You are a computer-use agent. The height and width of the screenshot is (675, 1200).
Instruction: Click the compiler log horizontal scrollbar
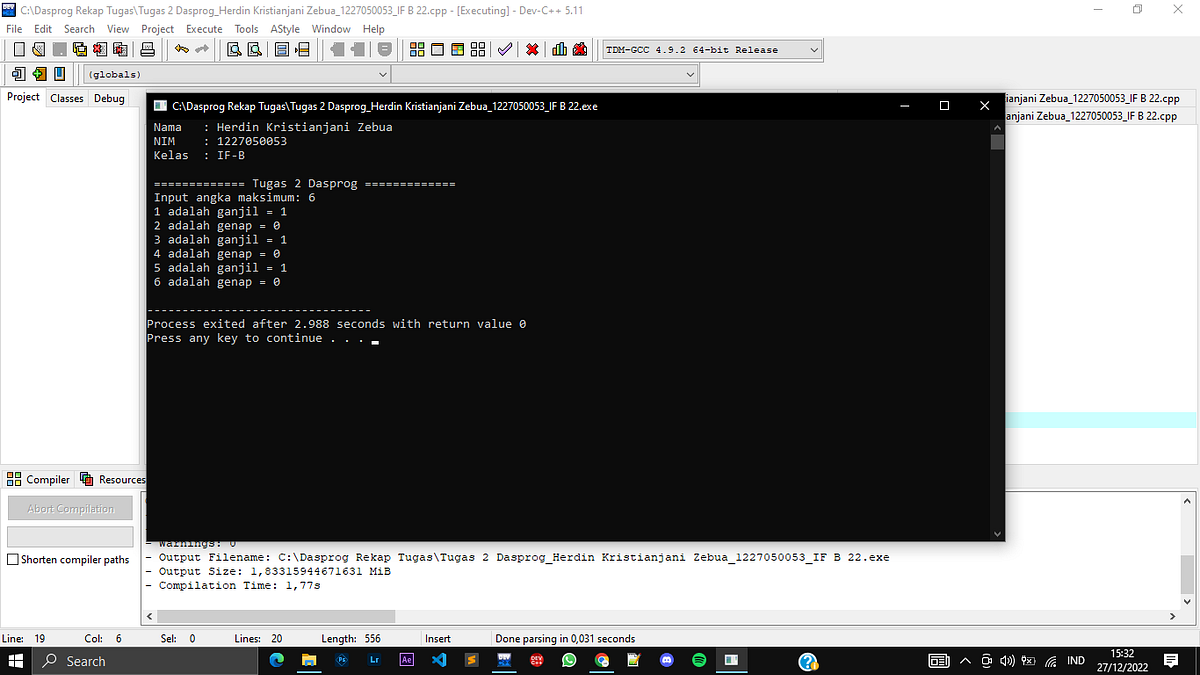pos(660,616)
